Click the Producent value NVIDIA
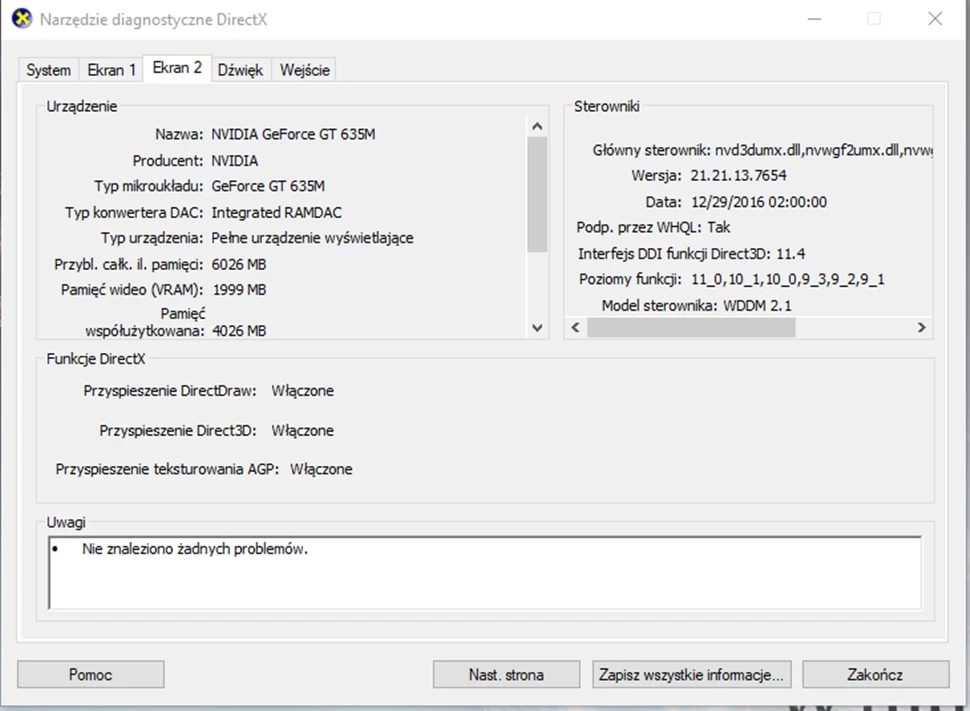 pyautogui.click(x=234, y=161)
